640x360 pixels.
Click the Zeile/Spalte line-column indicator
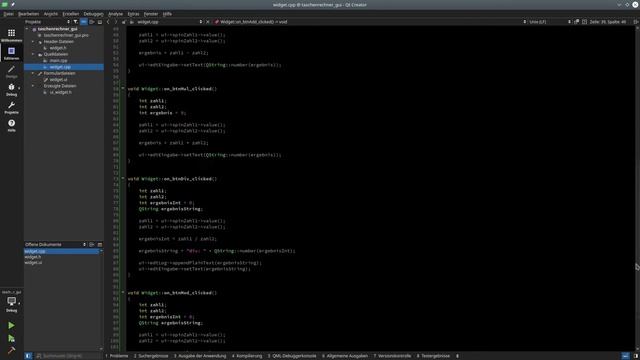608,22
